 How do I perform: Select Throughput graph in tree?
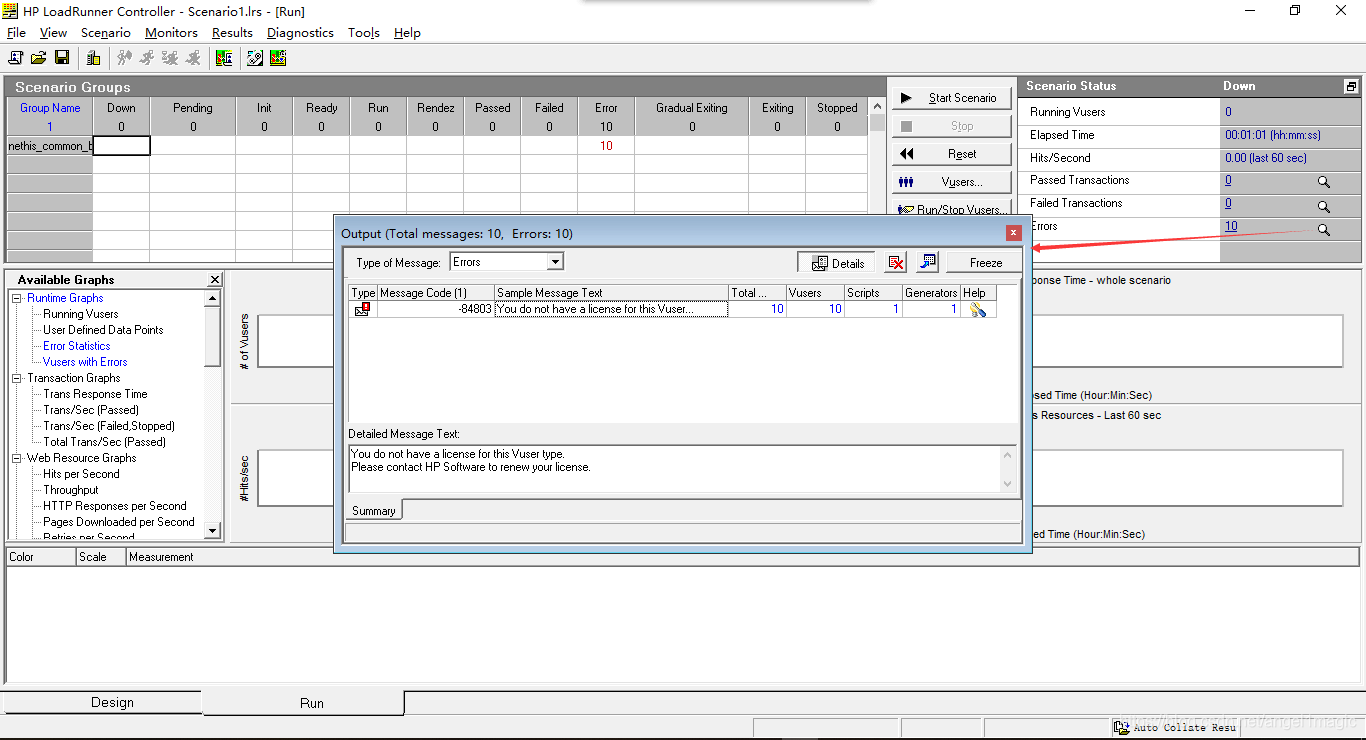(x=71, y=490)
